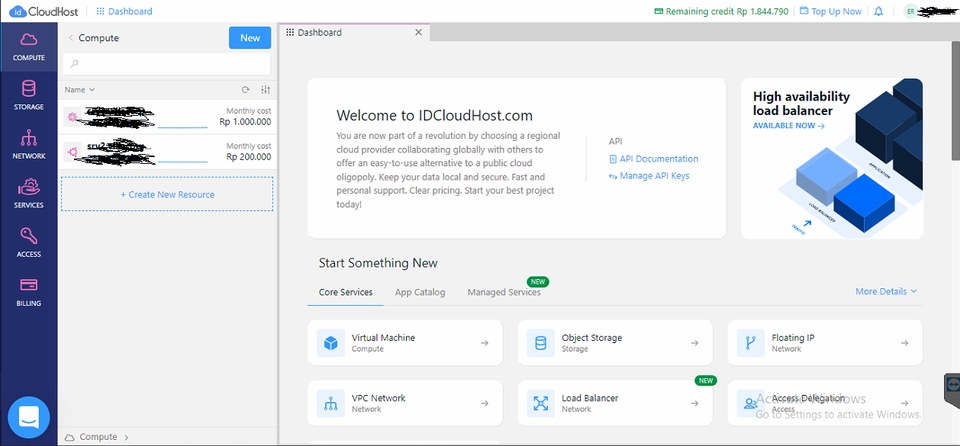
Task: Open the Storage section in sidebar
Action: click(x=29, y=96)
